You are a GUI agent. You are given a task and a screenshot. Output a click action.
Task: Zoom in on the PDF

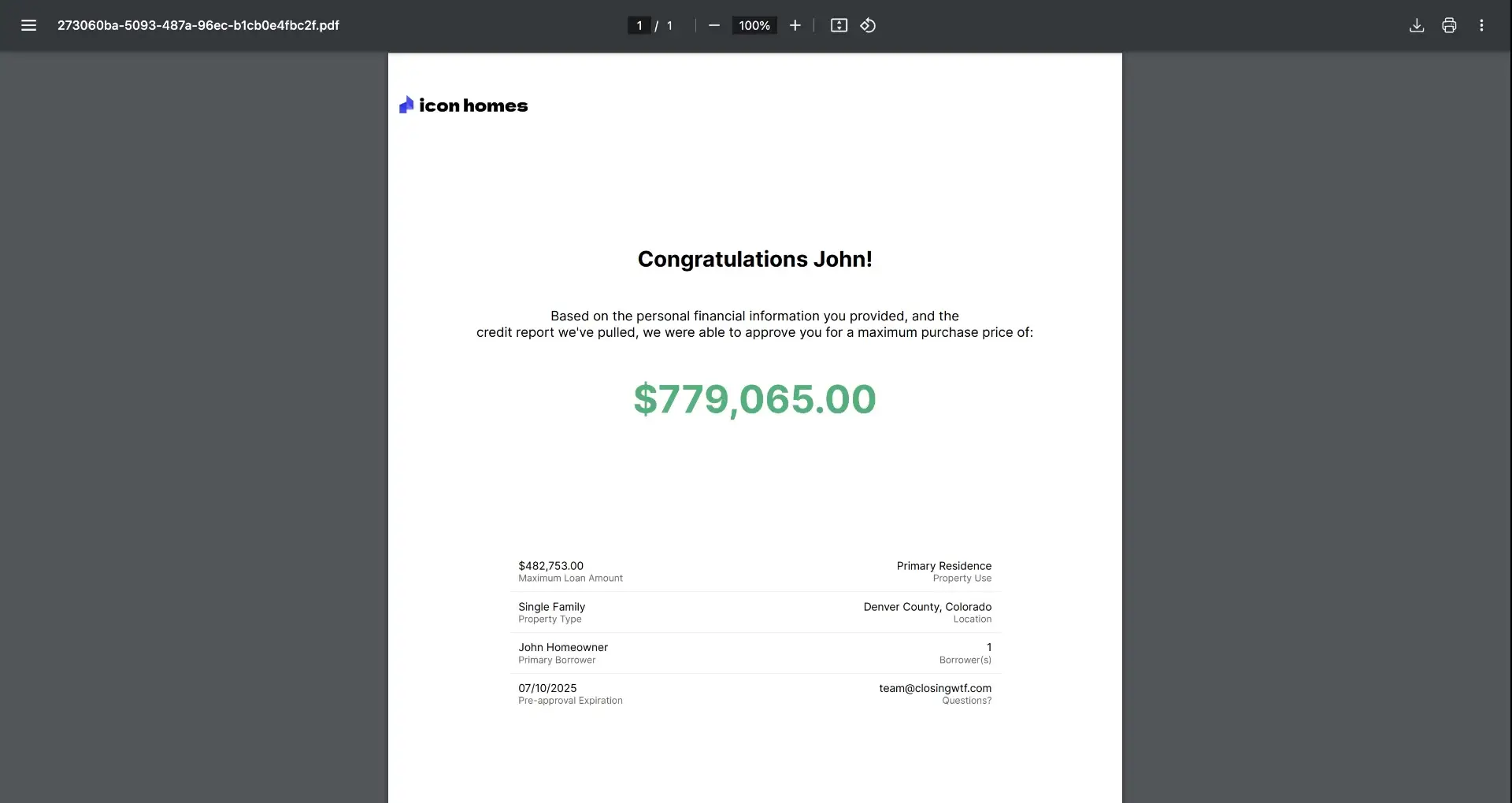[795, 25]
